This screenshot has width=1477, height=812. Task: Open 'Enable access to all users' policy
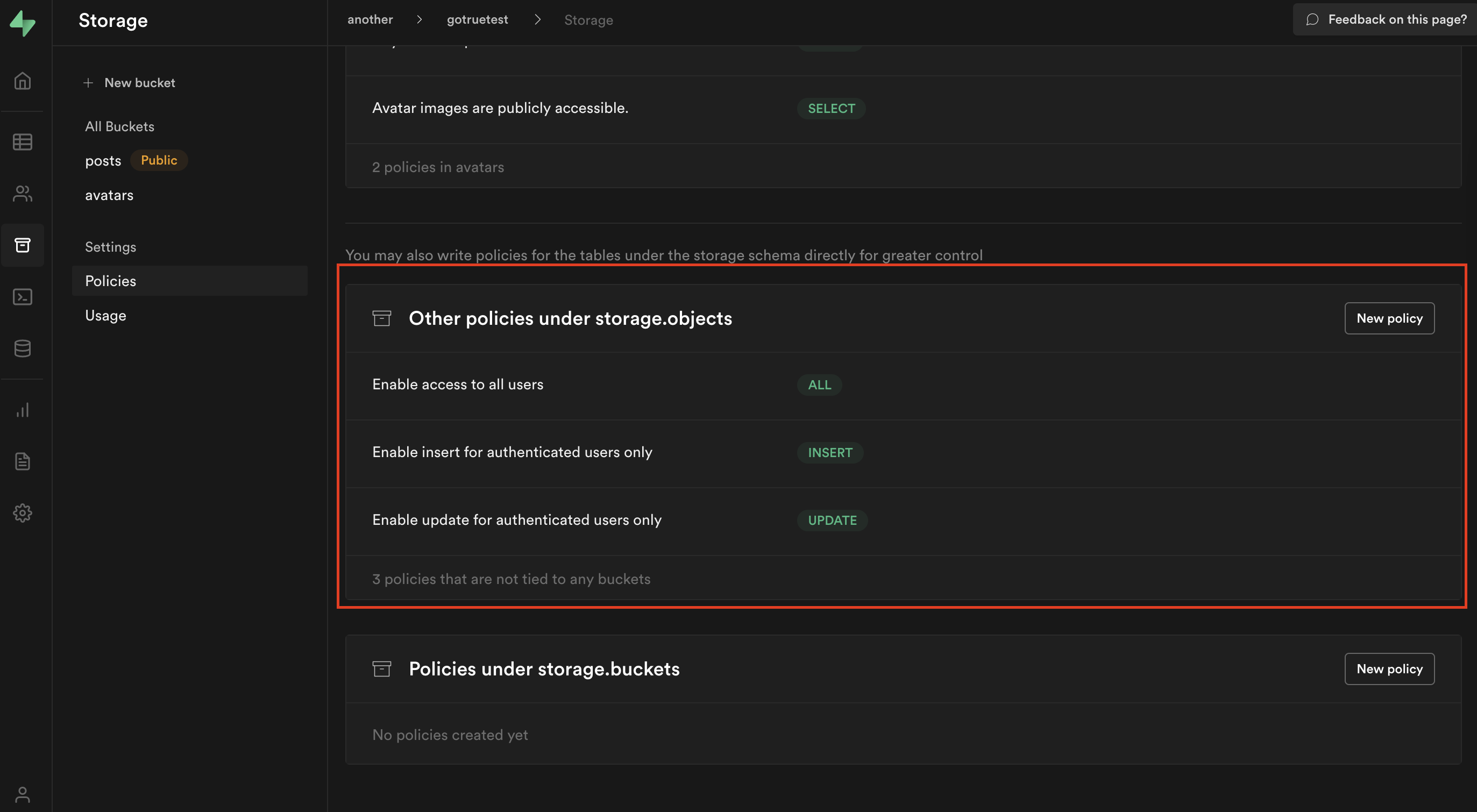[903, 385]
